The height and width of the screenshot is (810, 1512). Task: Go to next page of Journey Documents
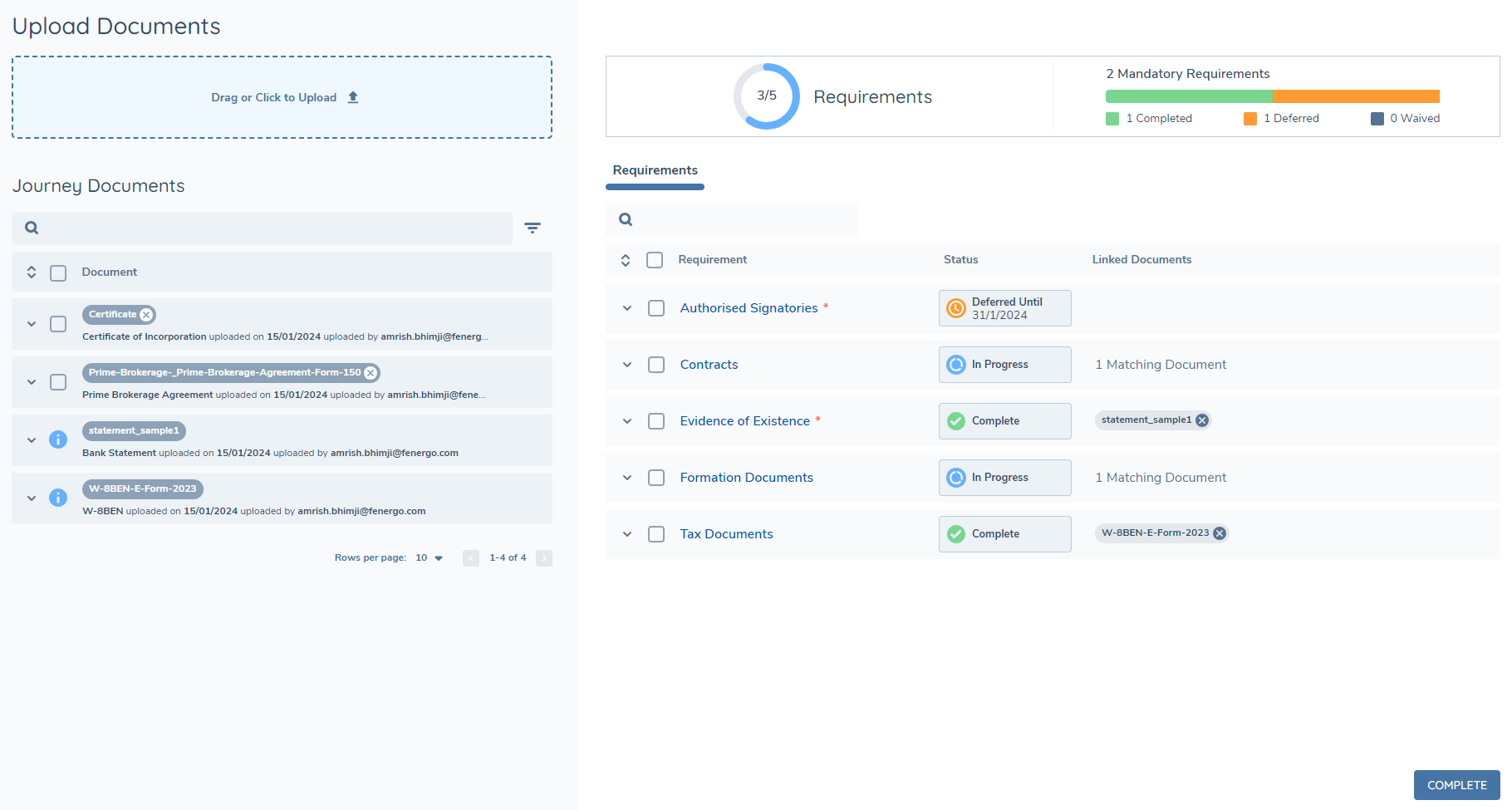click(544, 557)
